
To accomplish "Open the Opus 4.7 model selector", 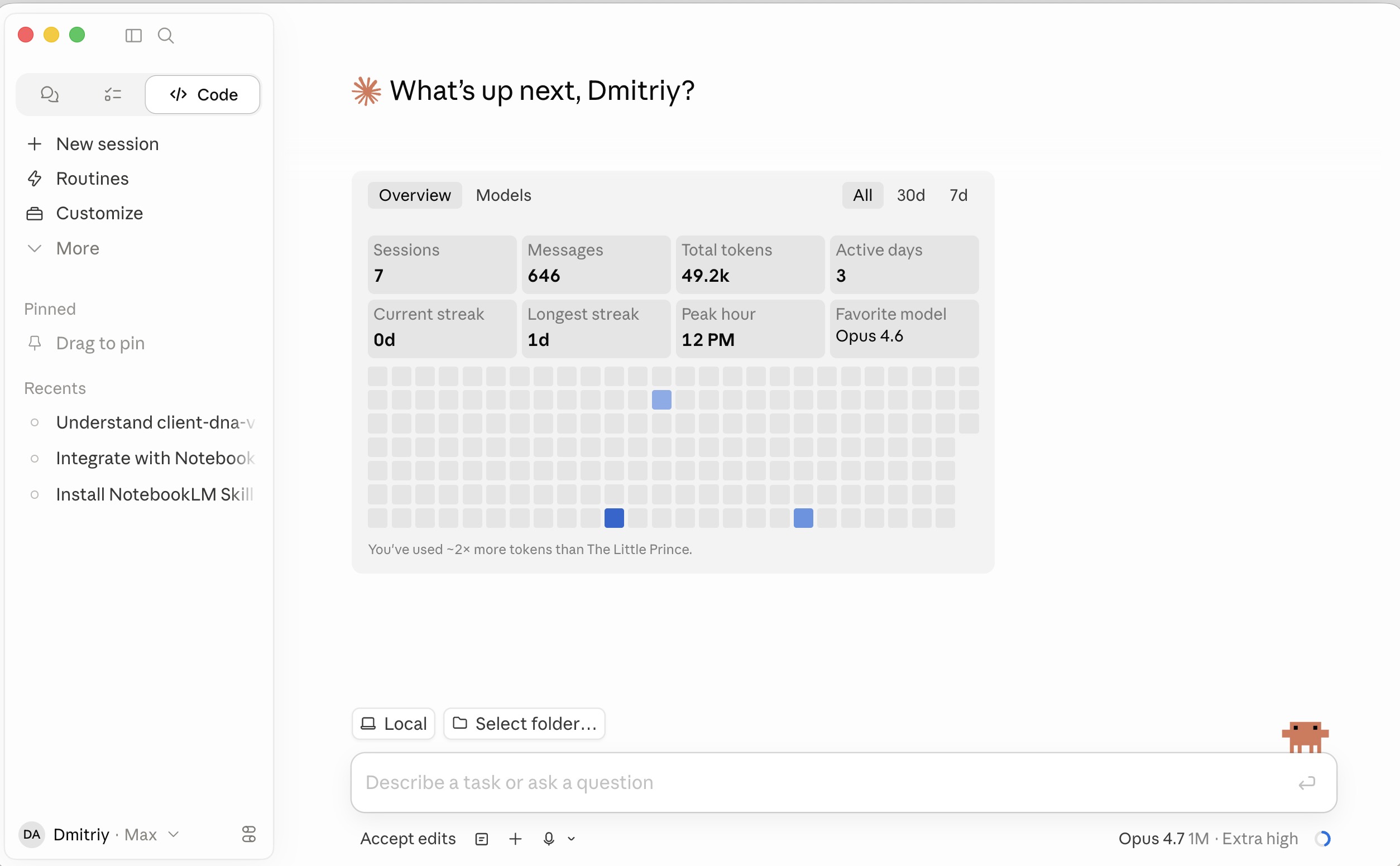I will 1208,839.
